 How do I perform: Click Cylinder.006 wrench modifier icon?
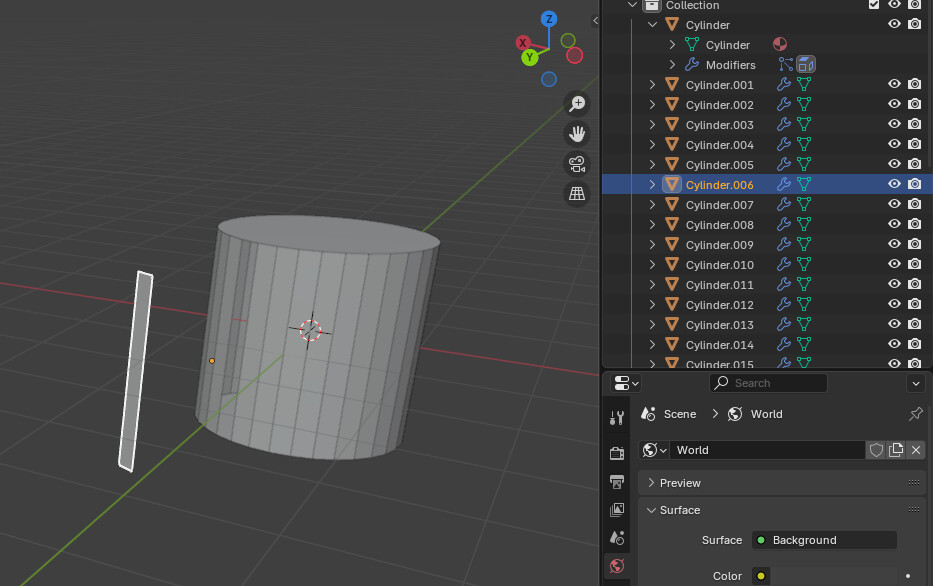coord(784,184)
